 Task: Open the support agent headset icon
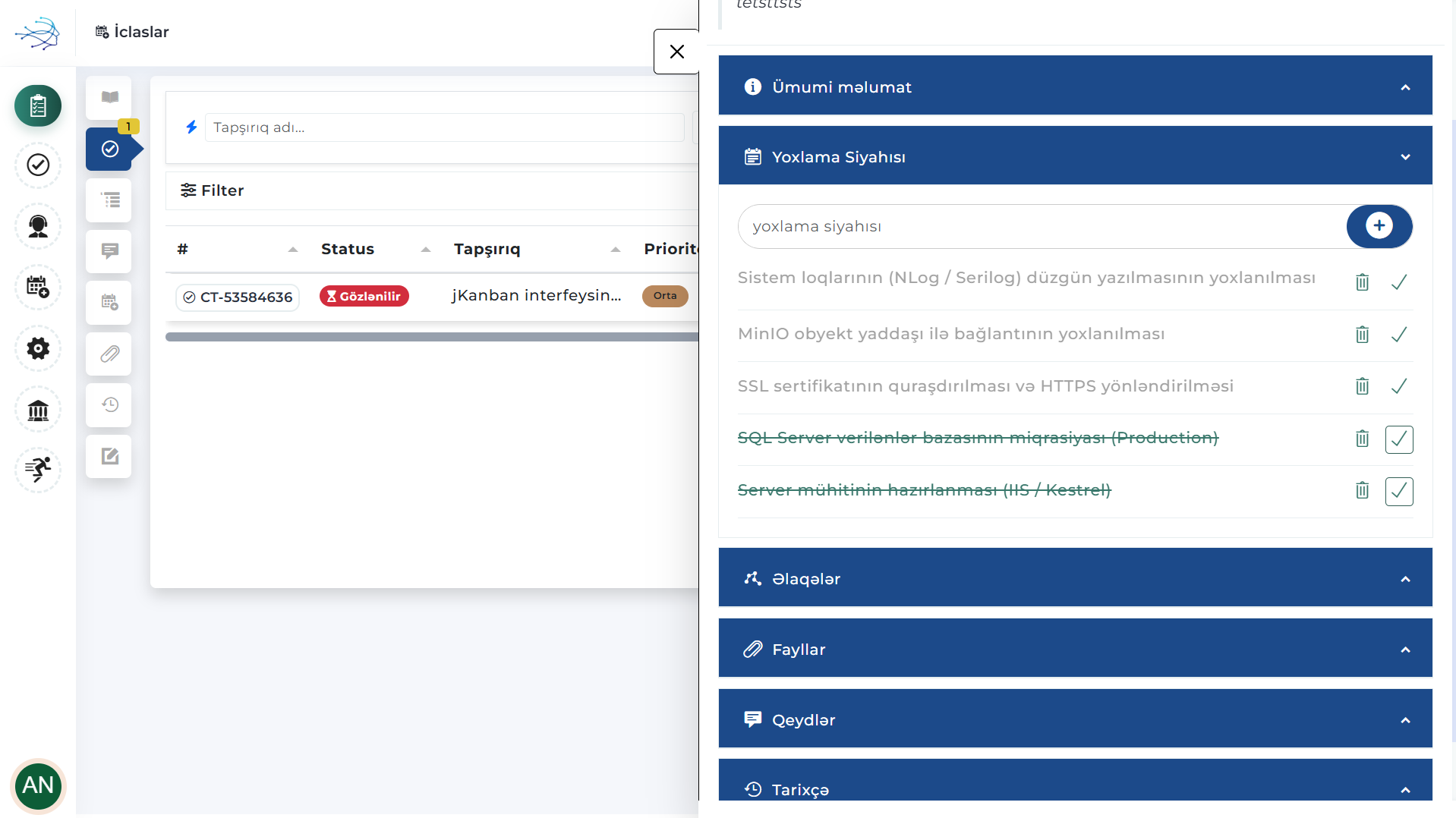point(38,226)
